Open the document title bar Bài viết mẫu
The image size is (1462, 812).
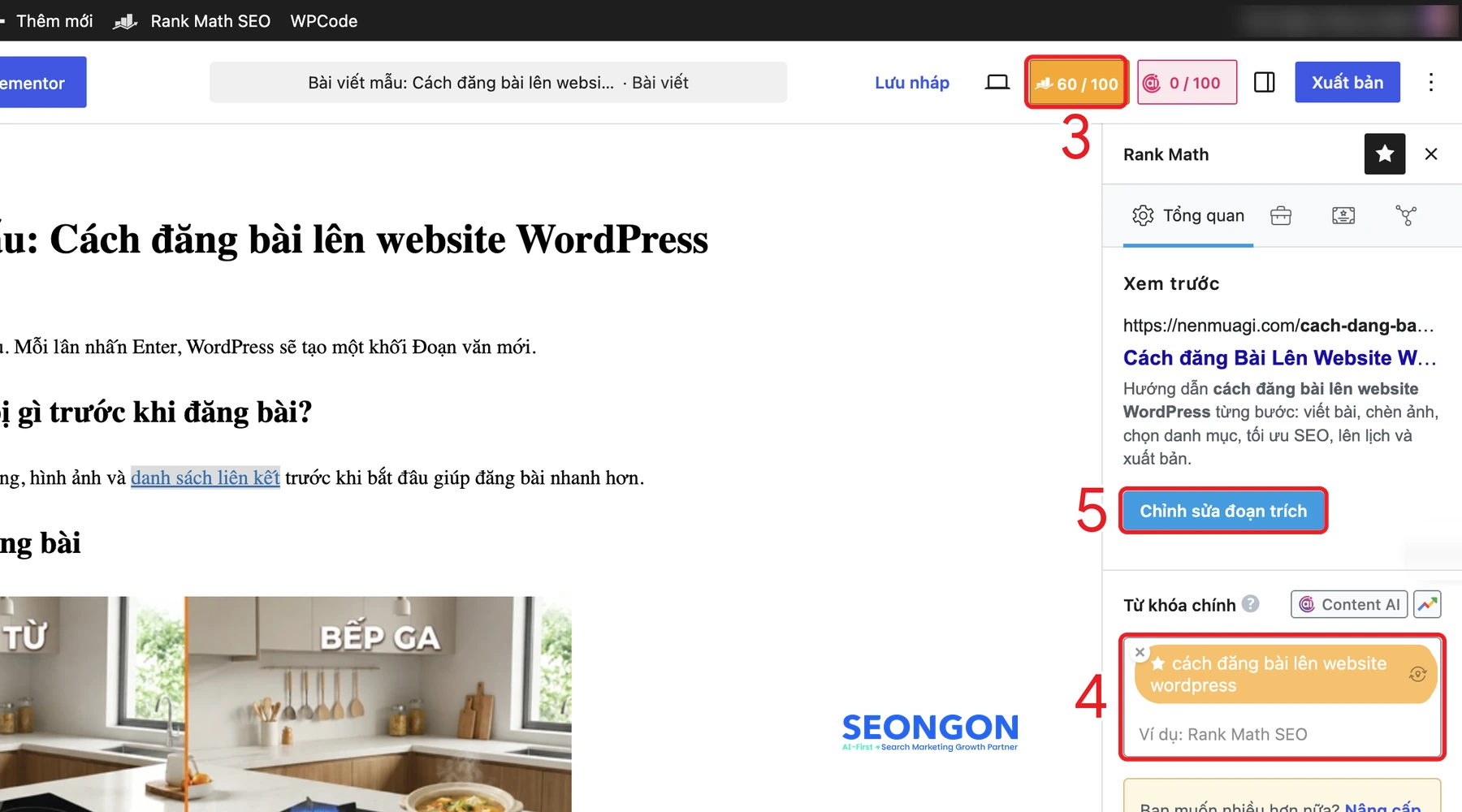click(x=498, y=82)
